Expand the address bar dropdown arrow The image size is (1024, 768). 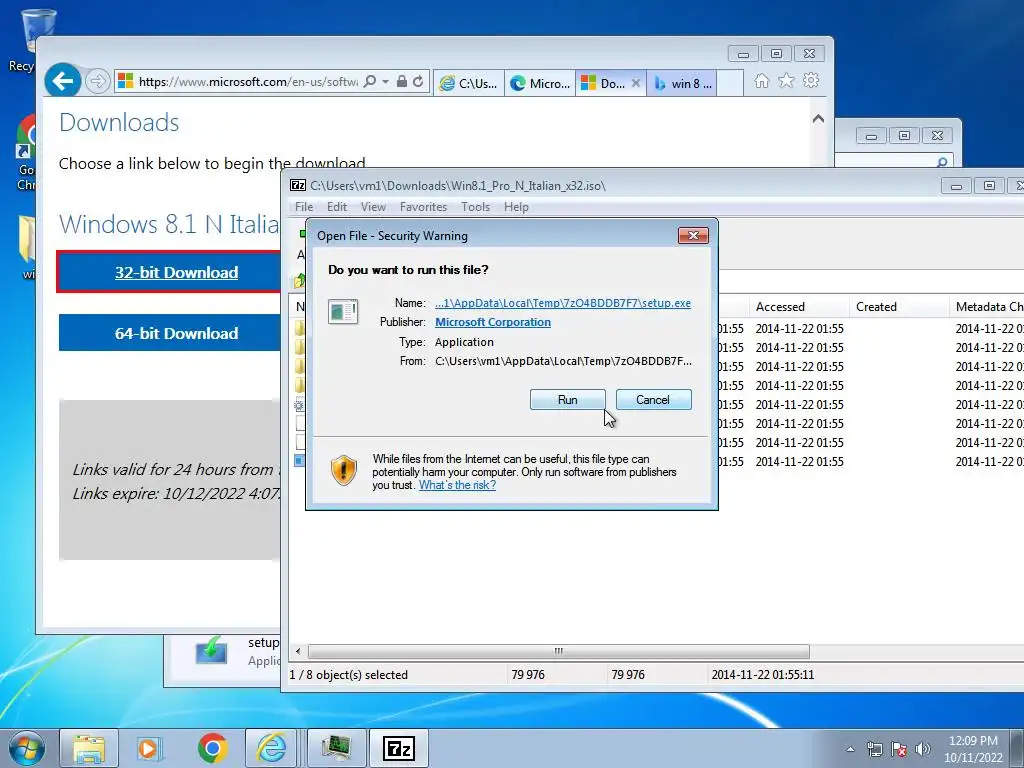pos(385,82)
